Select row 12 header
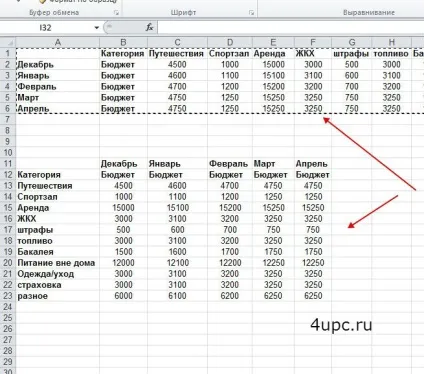This screenshot has height=374, width=424. coord(8,175)
